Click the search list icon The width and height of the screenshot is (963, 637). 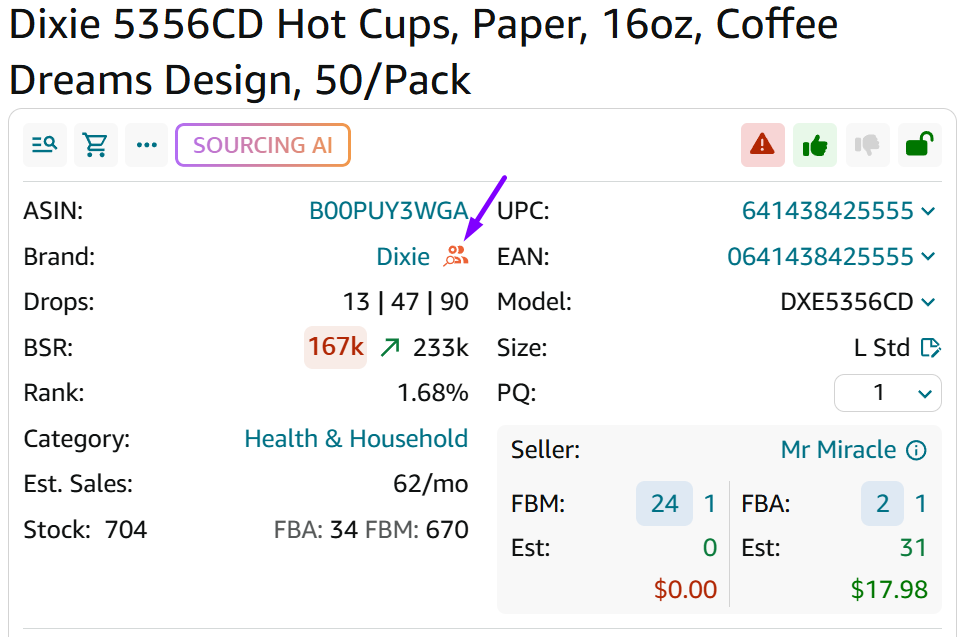pos(44,145)
